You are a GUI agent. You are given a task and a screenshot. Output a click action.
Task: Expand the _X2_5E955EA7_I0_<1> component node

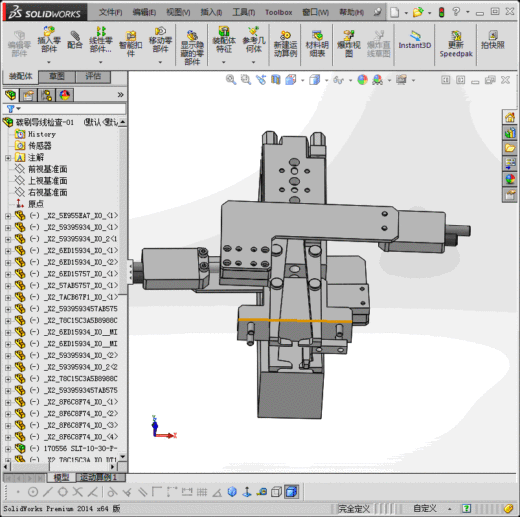point(8,216)
